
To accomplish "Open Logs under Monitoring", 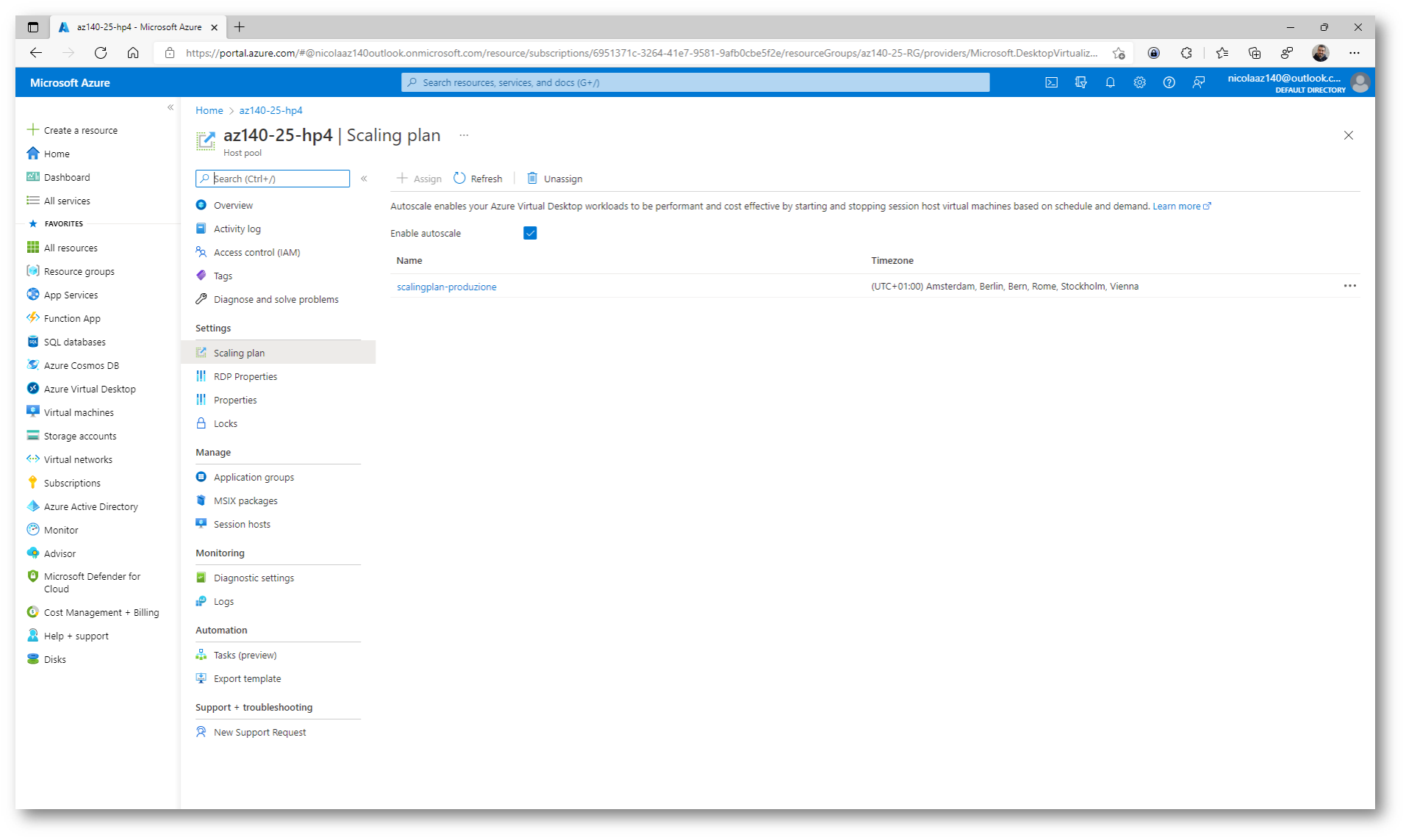I will (x=223, y=601).
